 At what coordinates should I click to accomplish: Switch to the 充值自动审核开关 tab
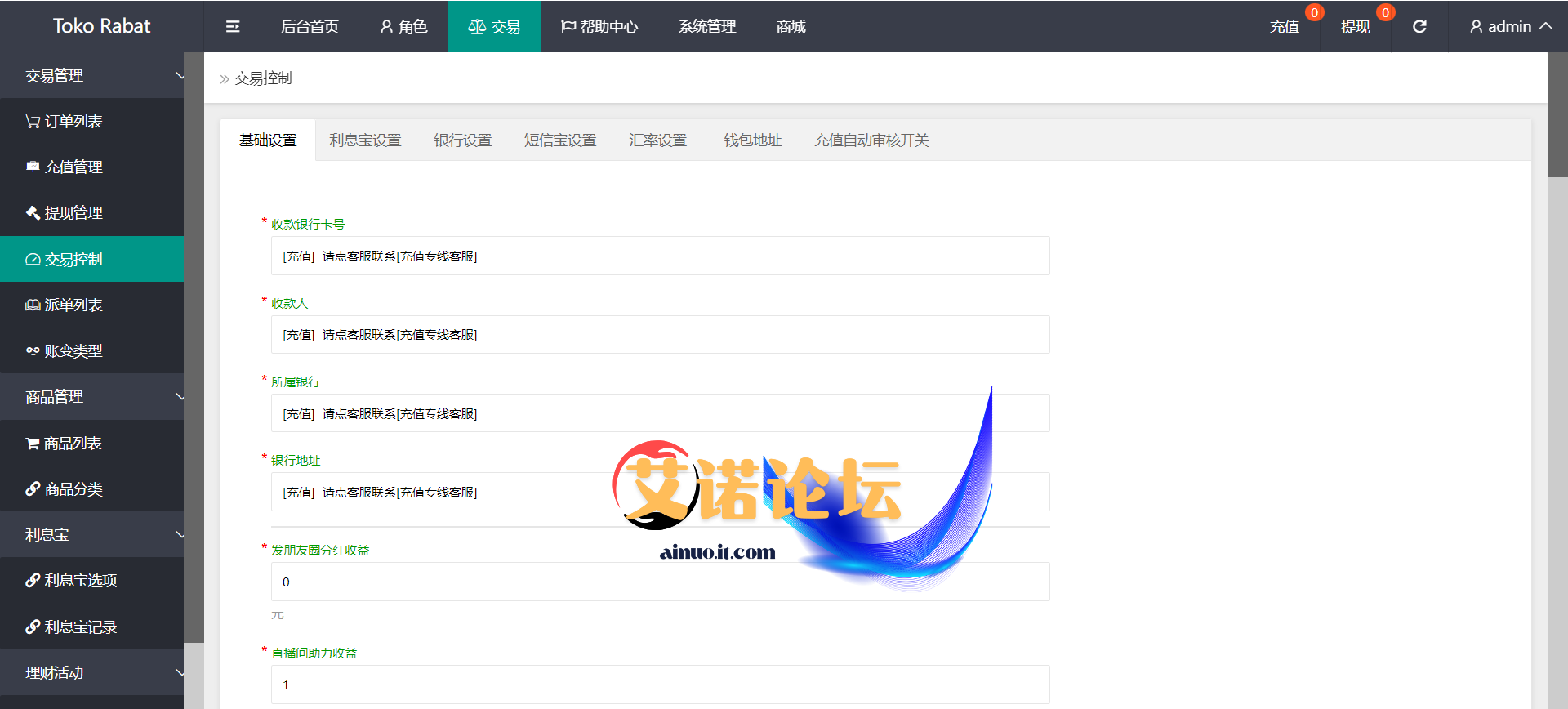(871, 140)
